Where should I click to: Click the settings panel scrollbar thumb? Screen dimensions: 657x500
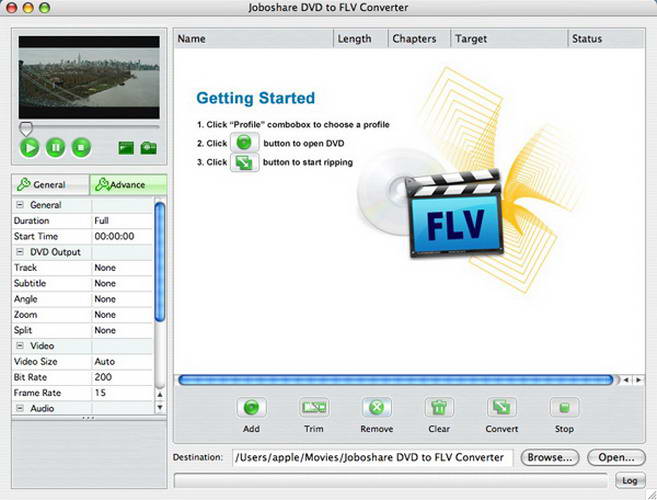click(160, 262)
